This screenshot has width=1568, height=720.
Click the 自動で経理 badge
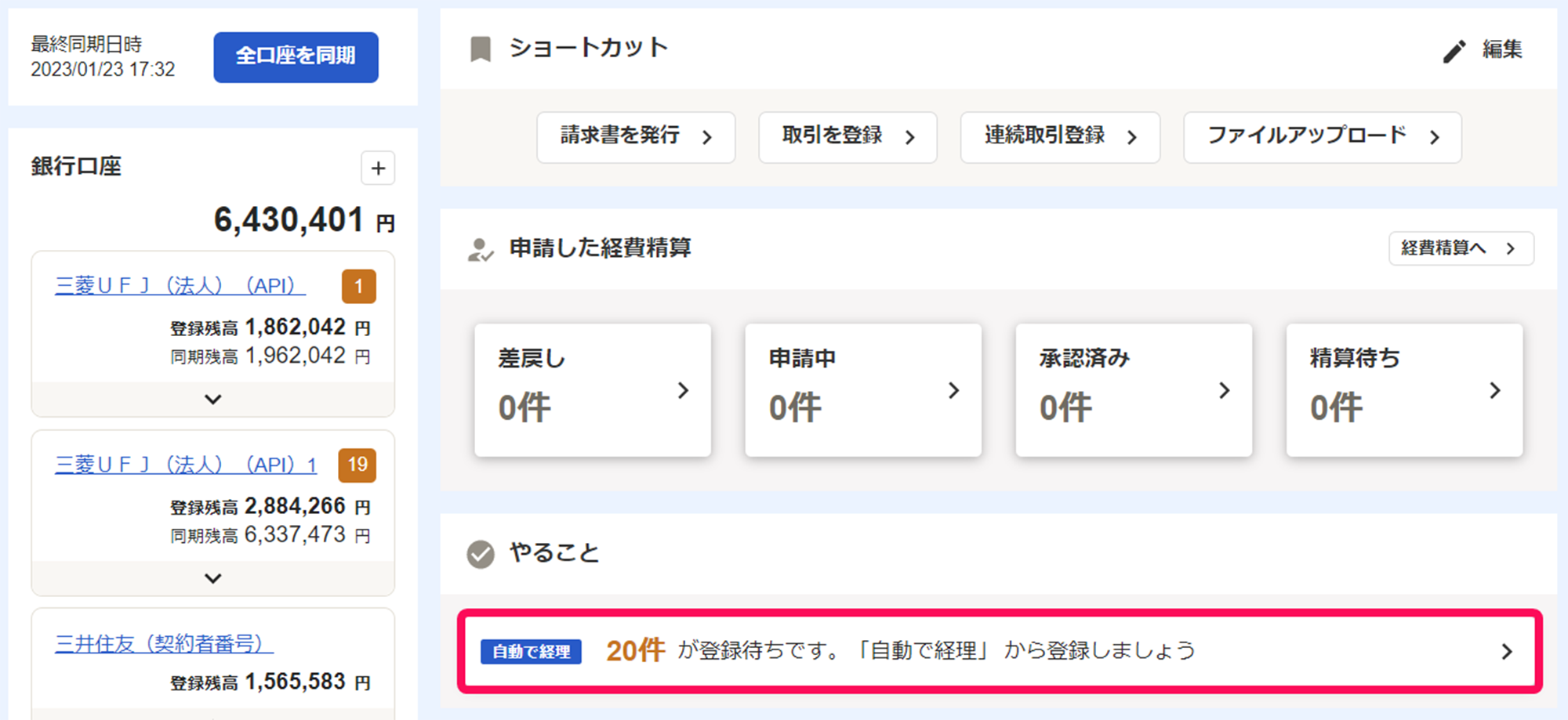531,650
